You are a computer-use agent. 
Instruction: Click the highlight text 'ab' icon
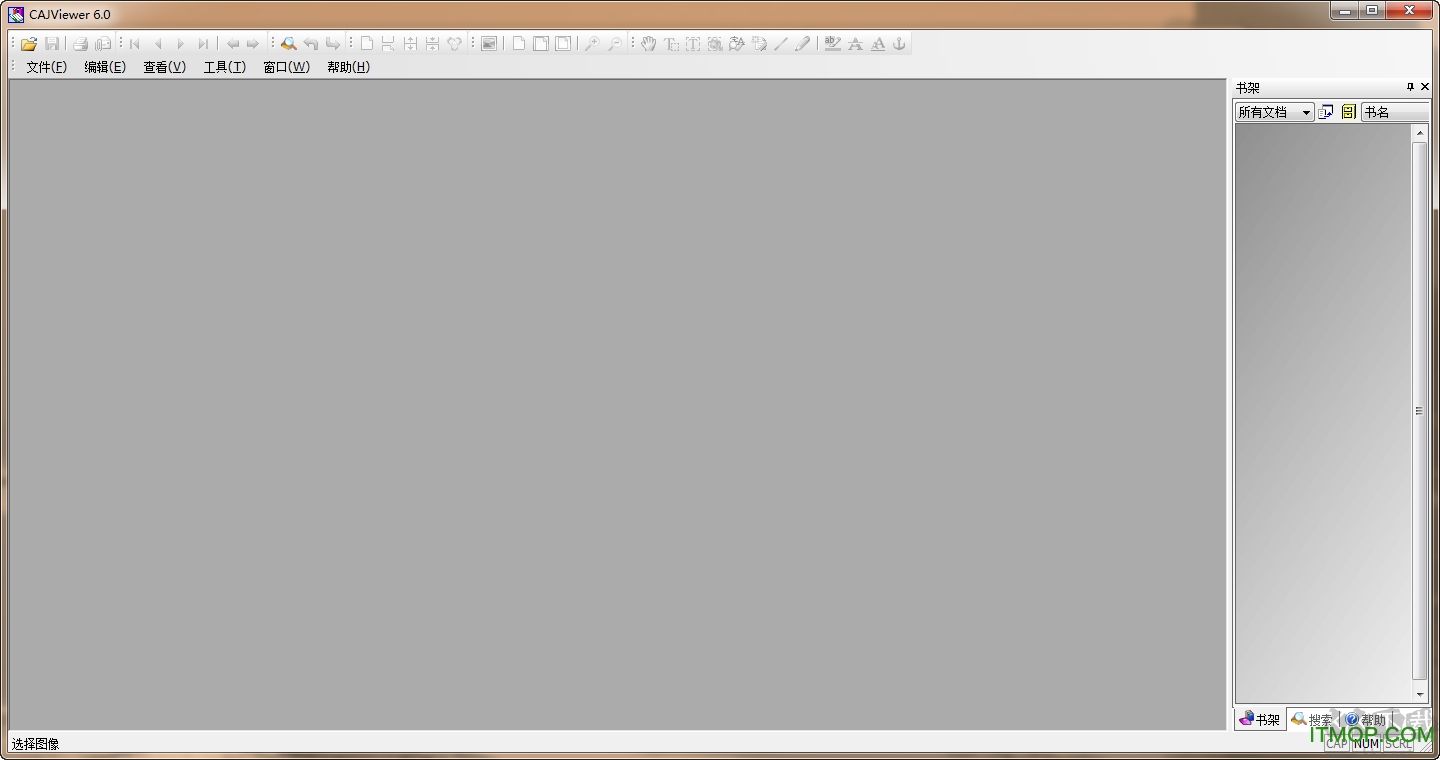click(x=832, y=44)
